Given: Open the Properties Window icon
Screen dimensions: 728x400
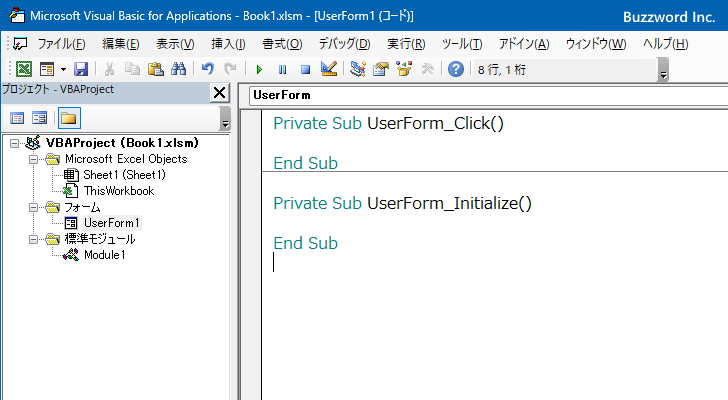Looking at the screenshot, I should tap(381, 69).
